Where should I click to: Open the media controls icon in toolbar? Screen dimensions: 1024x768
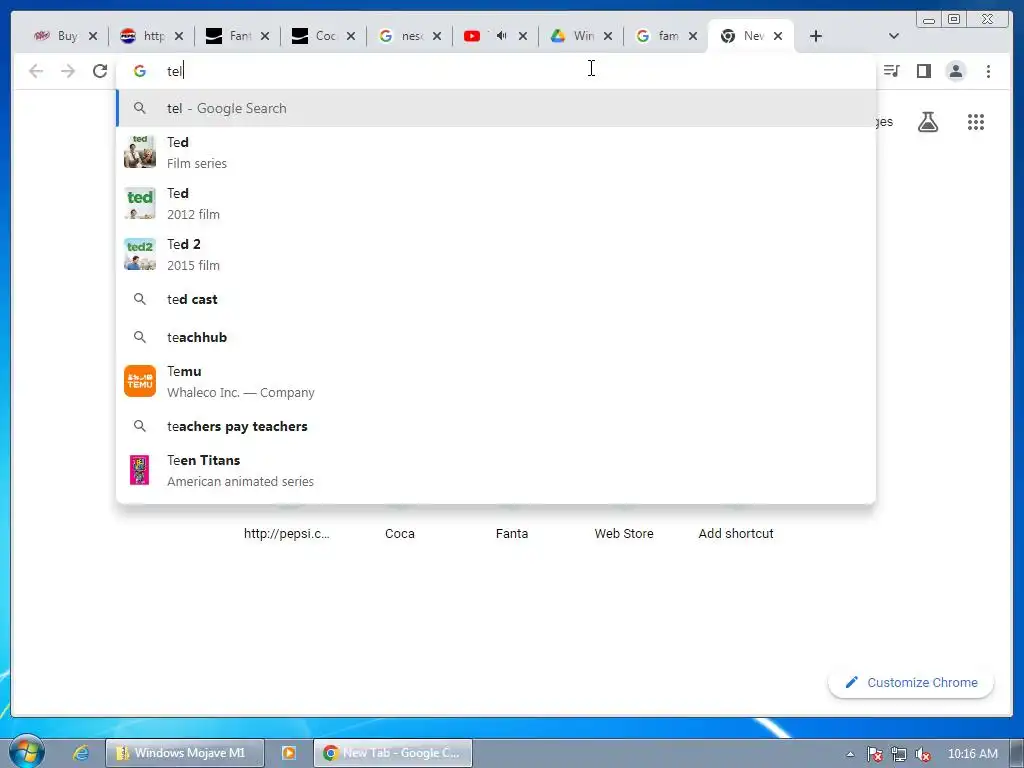pyautogui.click(x=891, y=71)
